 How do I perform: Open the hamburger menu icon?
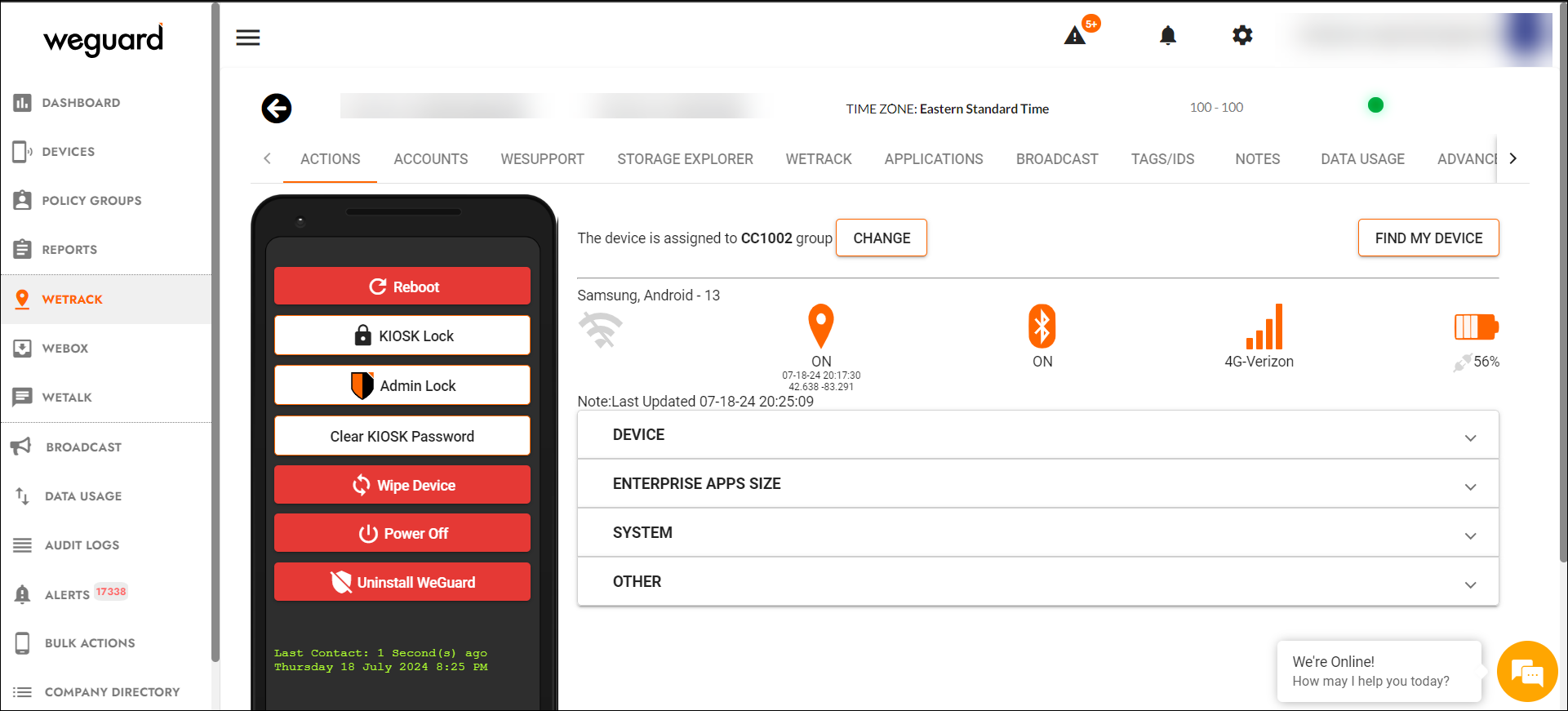(248, 38)
